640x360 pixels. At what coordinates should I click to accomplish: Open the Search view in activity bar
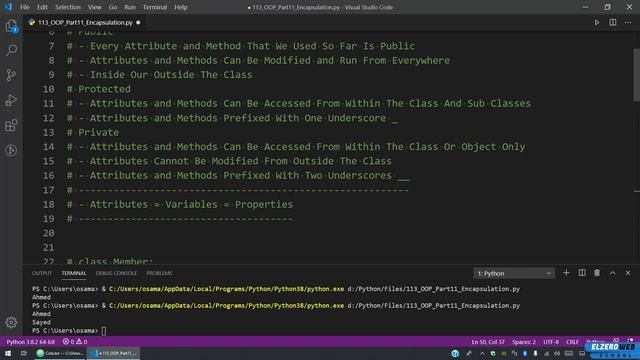click(x=11, y=50)
